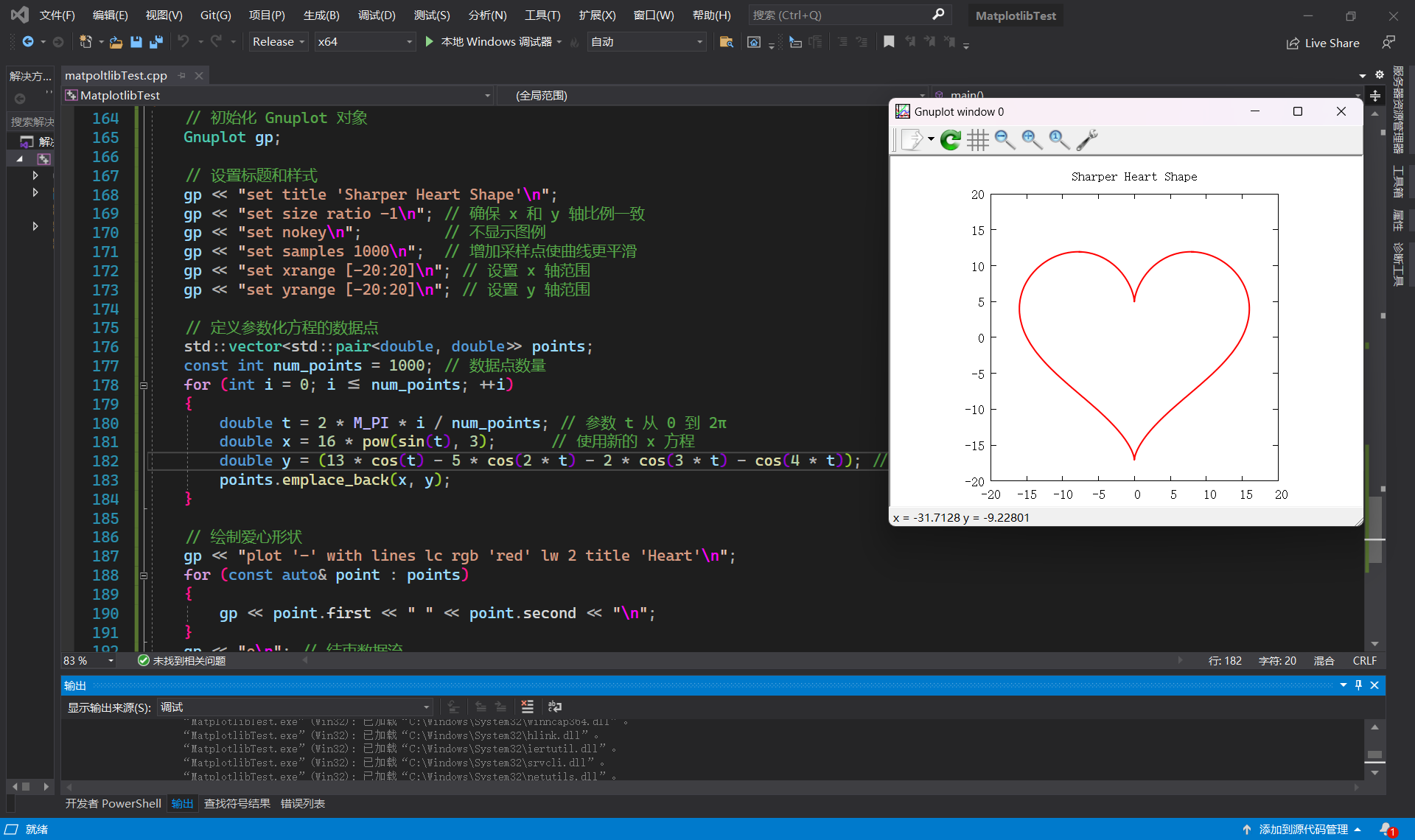Toggle grid in Gnuplot window

tap(977, 139)
